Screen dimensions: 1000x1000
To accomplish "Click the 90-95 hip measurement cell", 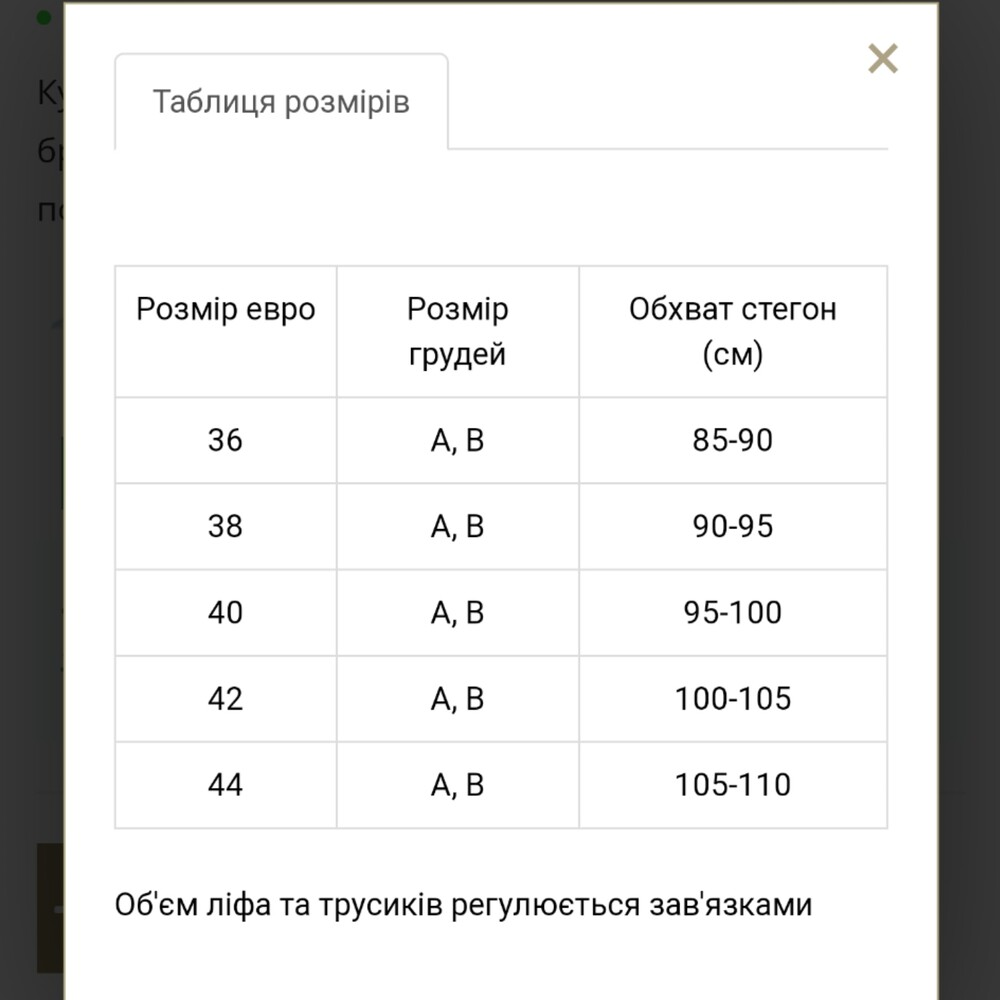I will [x=732, y=527].
